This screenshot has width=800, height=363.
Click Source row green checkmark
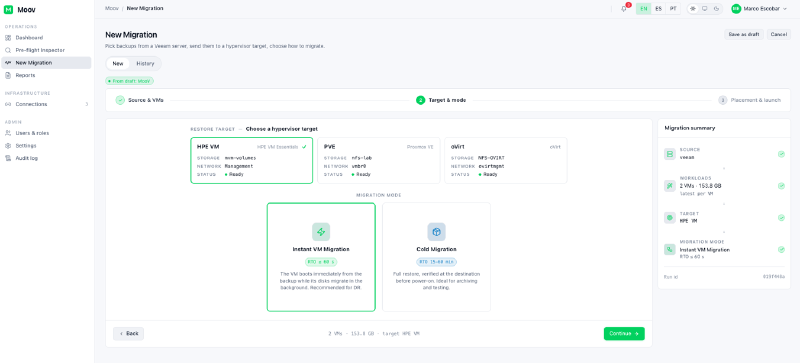coord(781,154)
